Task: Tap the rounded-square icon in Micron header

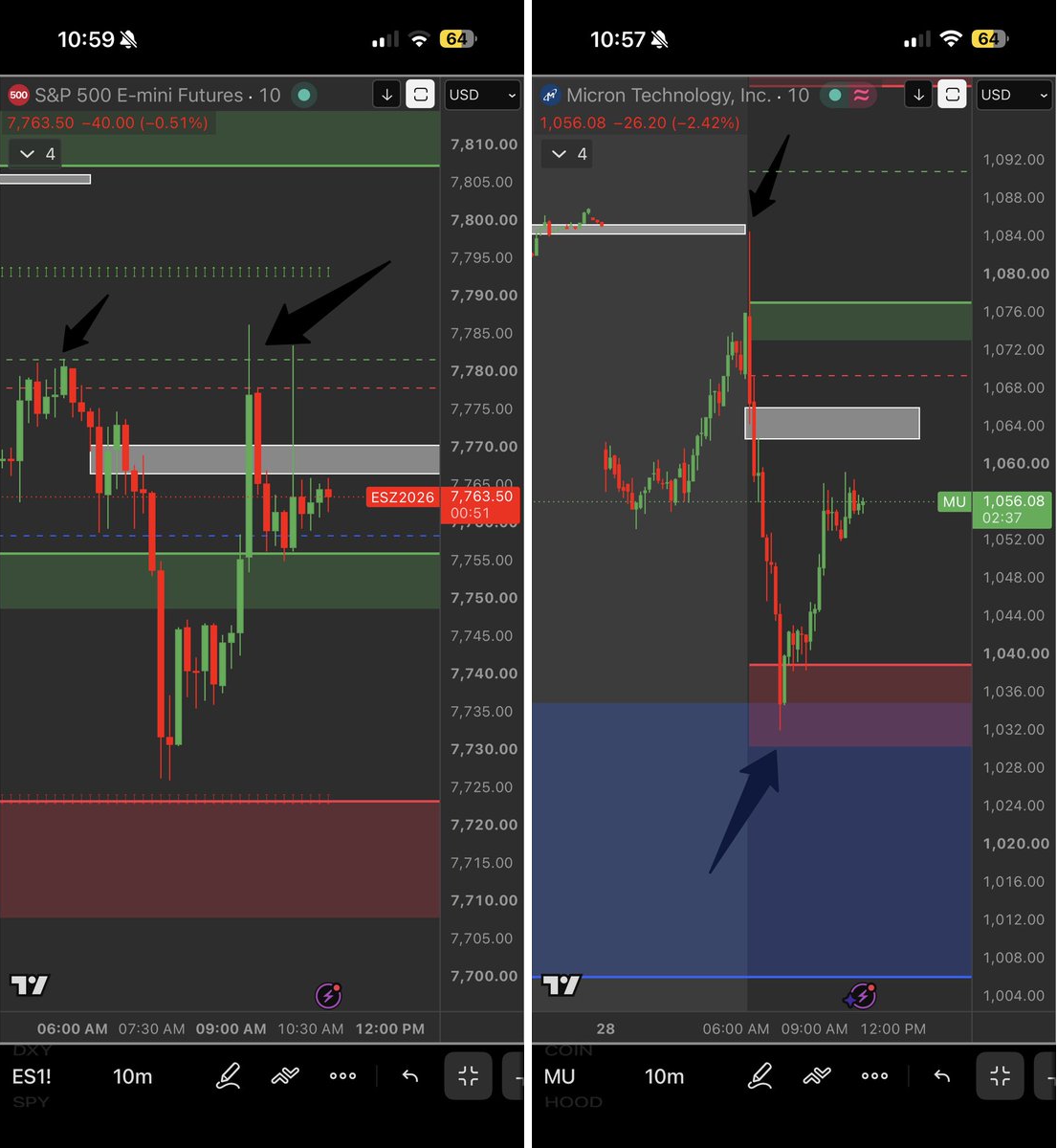Action: [x=952, y=95]
